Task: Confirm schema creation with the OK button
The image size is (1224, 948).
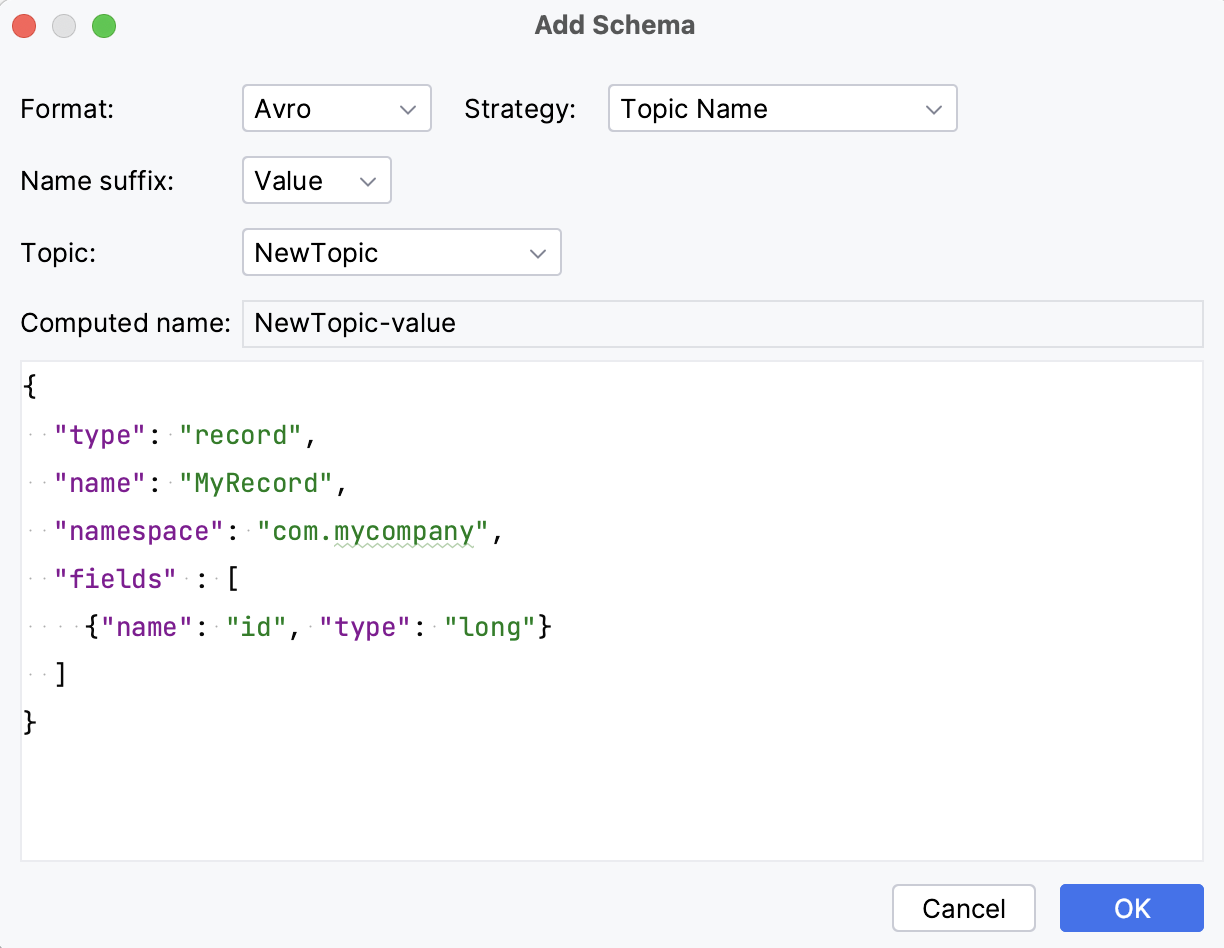Action: (x=1131, y=908)
